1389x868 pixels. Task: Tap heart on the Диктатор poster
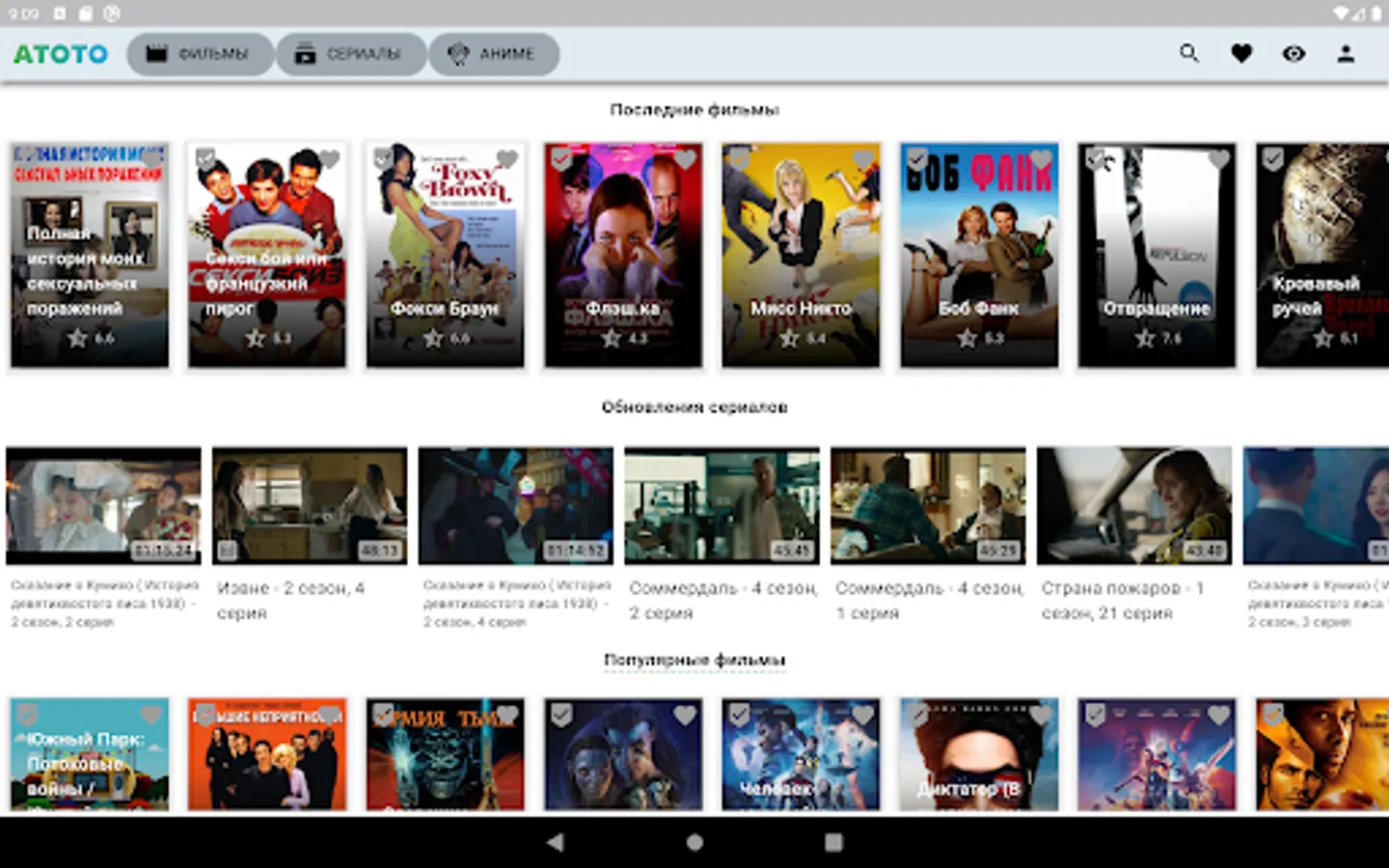1041,715
